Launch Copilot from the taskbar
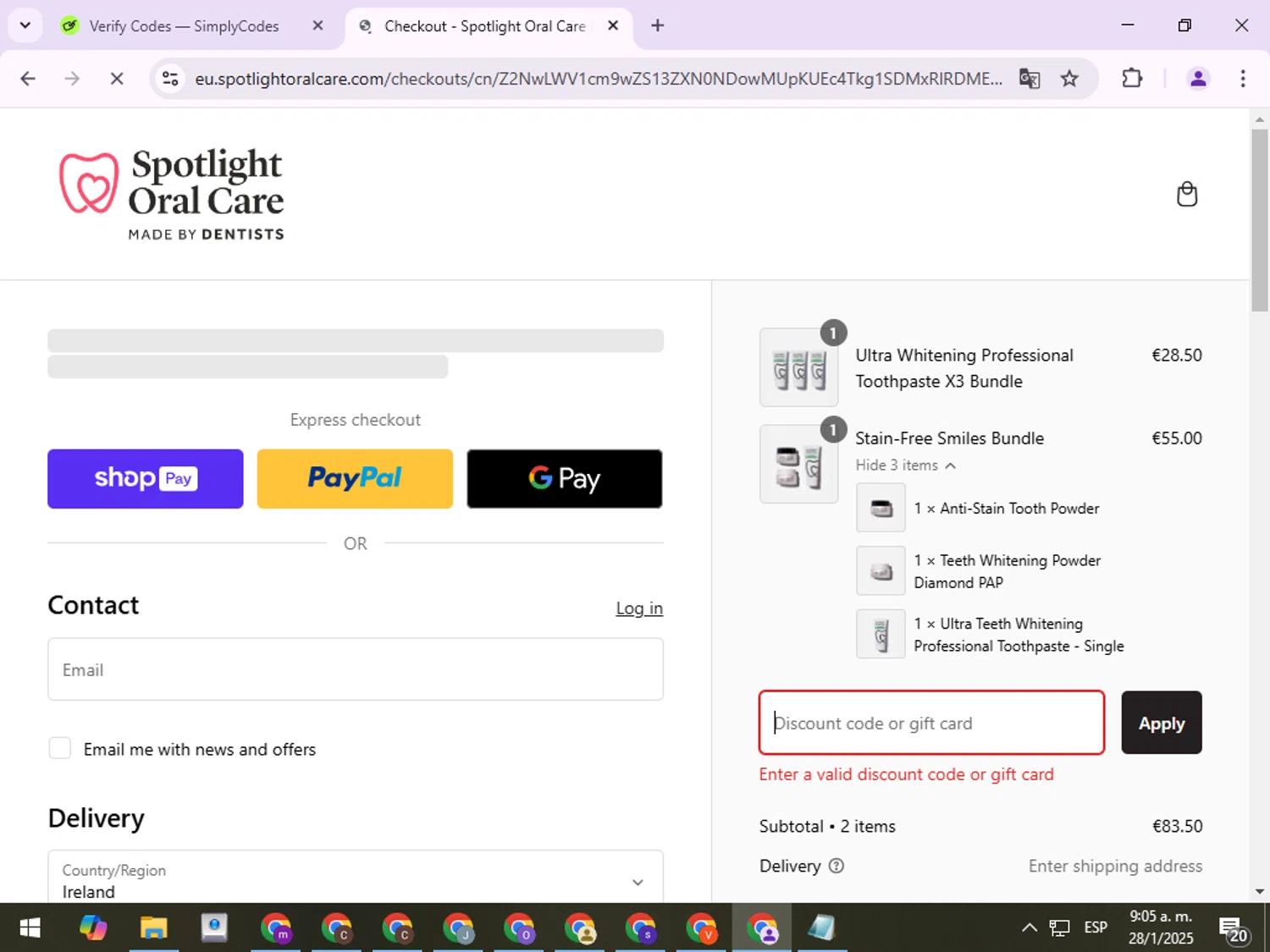 tap(93, 928)
